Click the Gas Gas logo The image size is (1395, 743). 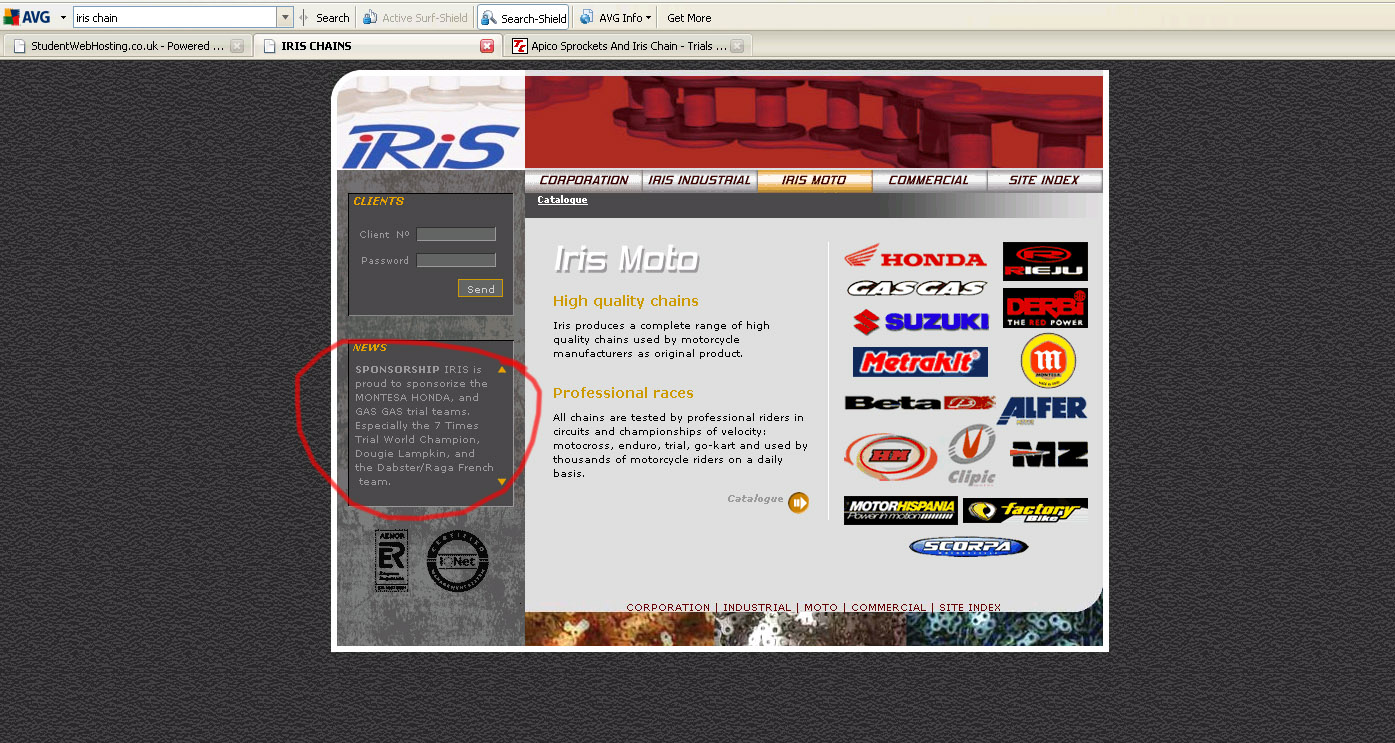tap(917, 288)
